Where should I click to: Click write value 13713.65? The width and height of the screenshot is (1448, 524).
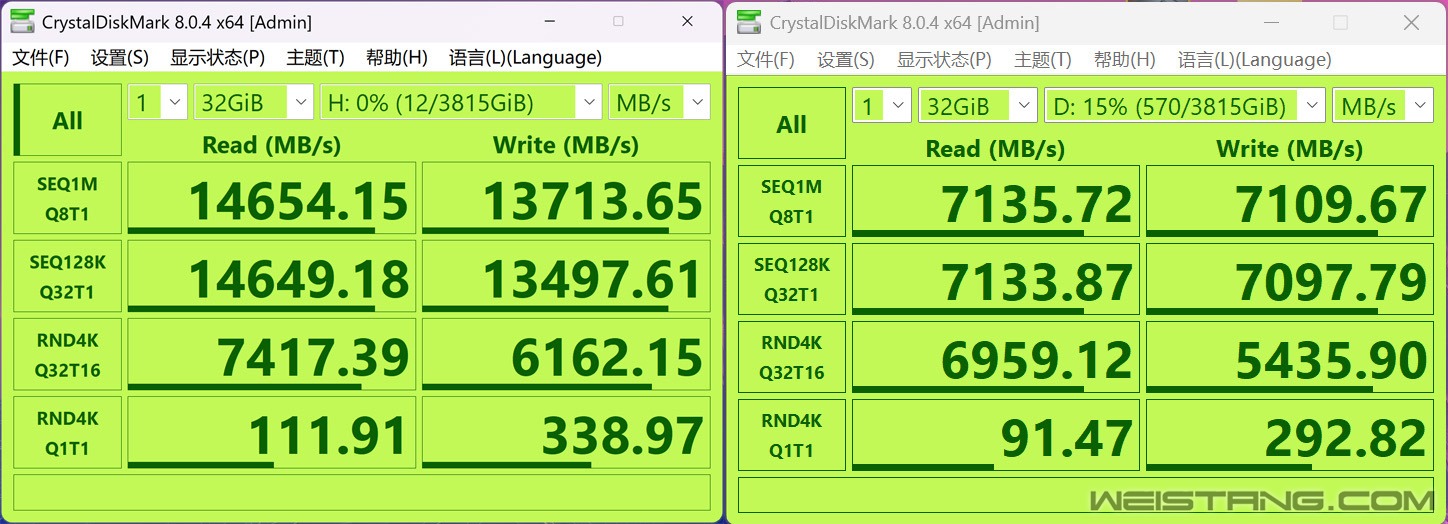(x=566, y=199)
